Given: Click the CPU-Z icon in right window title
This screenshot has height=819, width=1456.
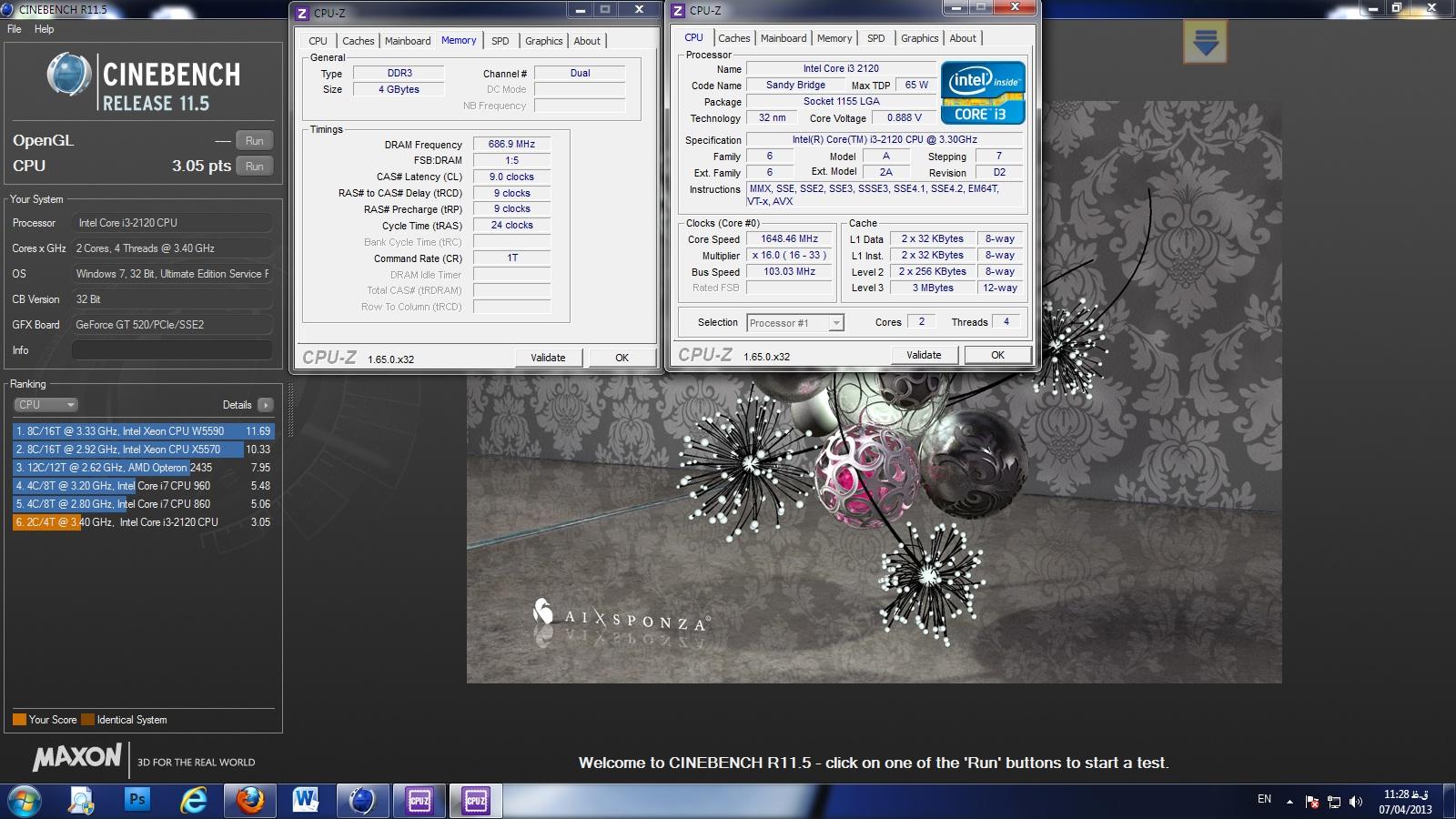Looking at the screenshot, I should 678,11.
